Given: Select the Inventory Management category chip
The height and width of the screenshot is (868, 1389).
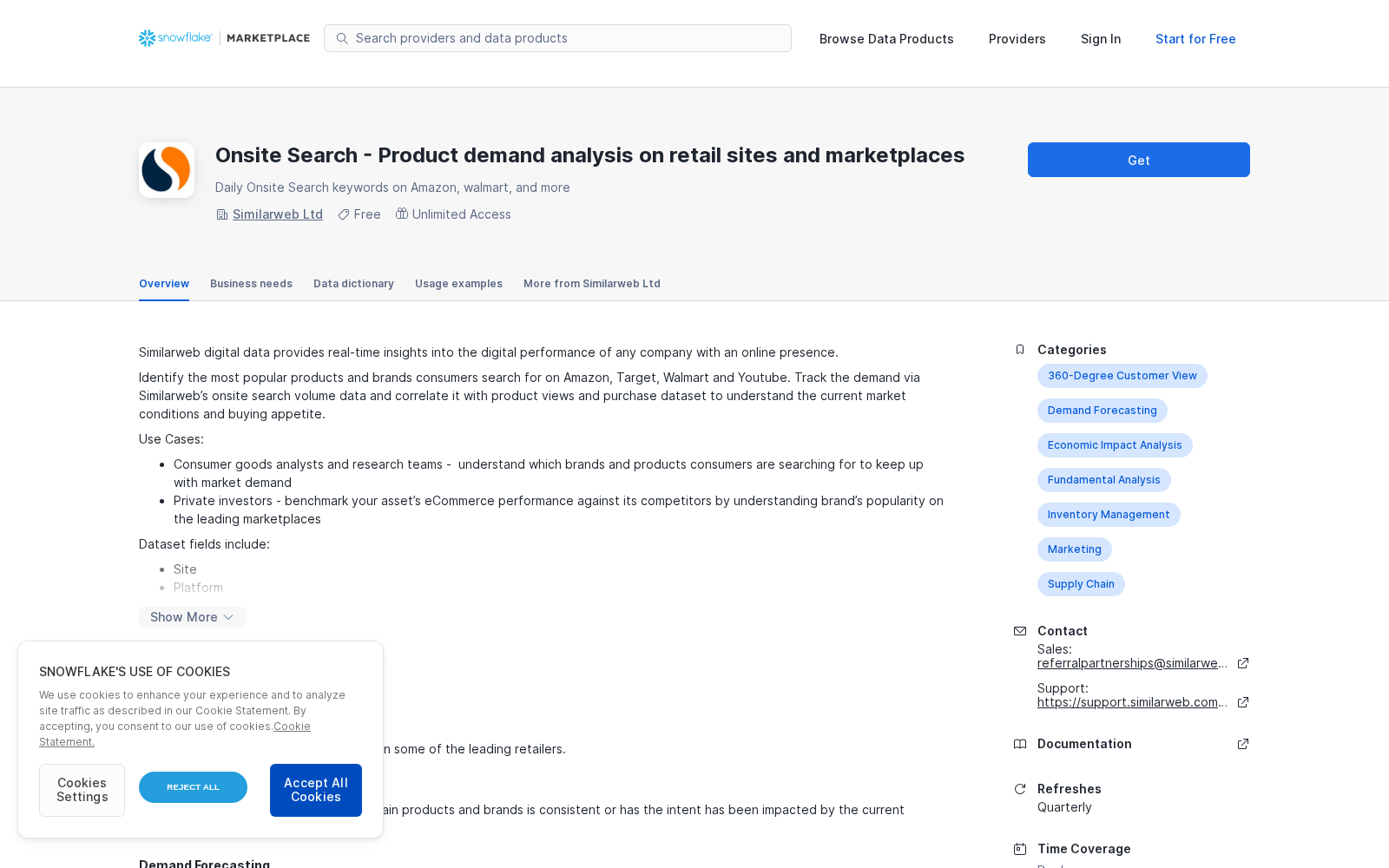Looking at the screenshot, I should pyautogui.click(x=1109, y=515).
